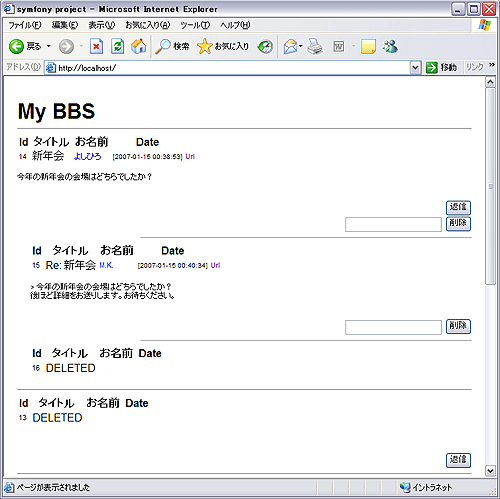Click the scrollbar up arrow
Image resolution: width=500 pixels, height=499 pixels.
coord(490,82)
